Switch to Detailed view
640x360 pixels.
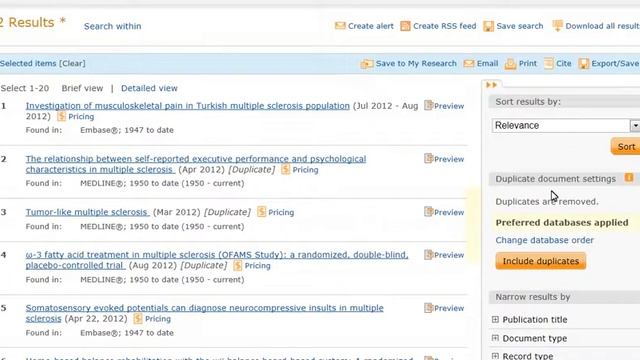click(x=149, y=88)
